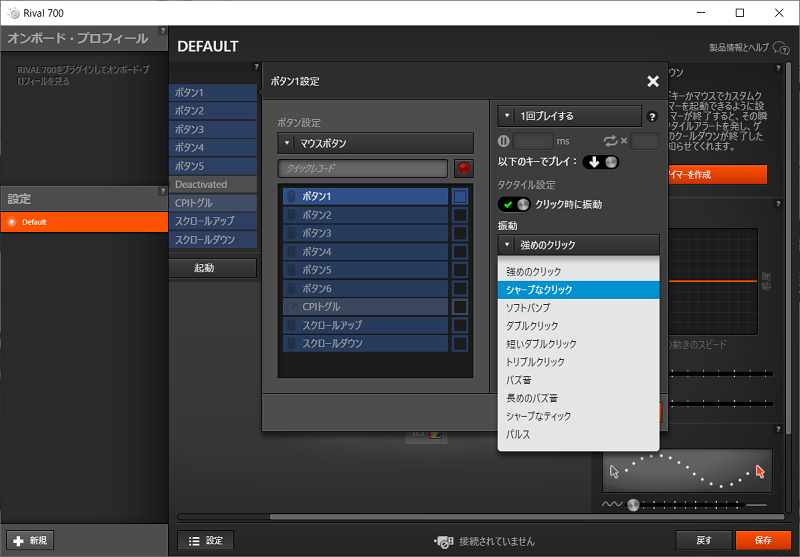Collapse the 強めのクリック vibration dropdown
Image resolution: width=800 pixels, height=557 pixels.
[579, 245]
